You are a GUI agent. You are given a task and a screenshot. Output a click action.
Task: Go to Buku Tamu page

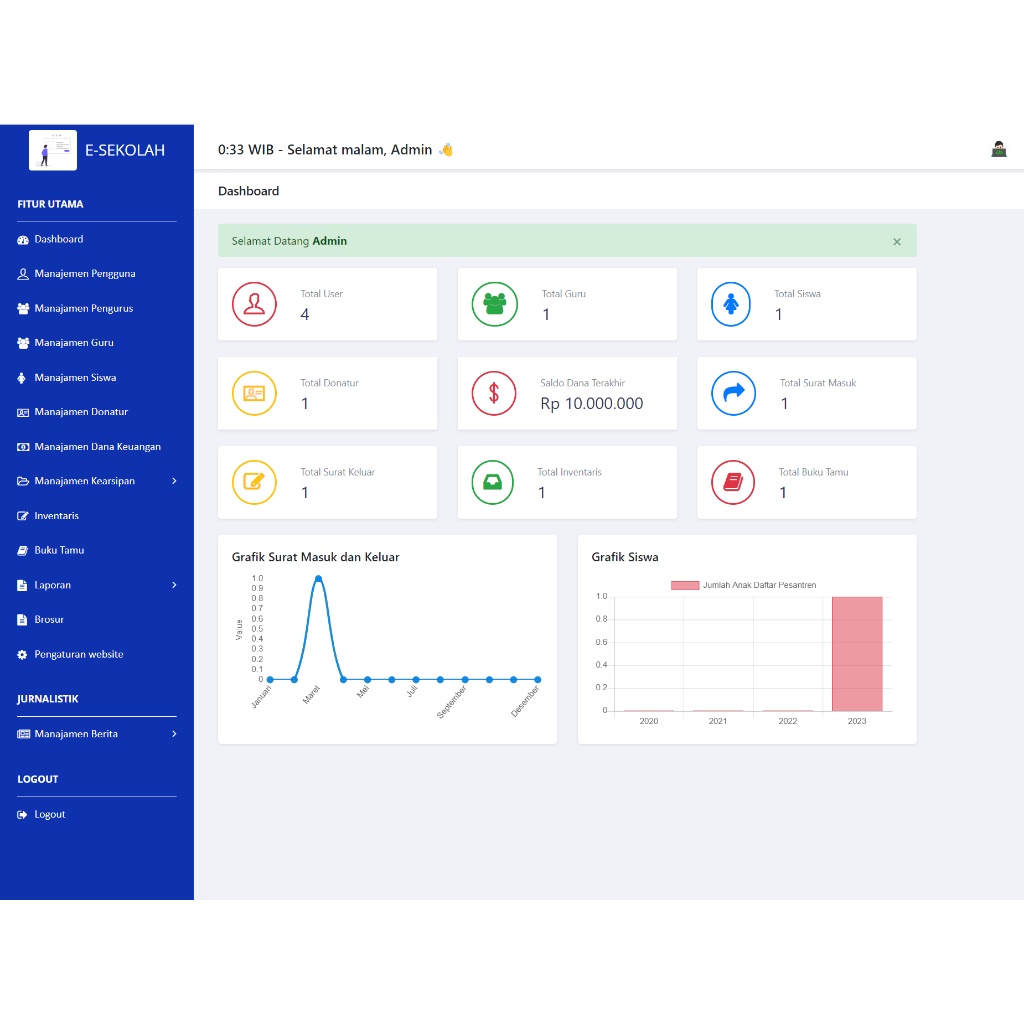click(x=59, y=551)
